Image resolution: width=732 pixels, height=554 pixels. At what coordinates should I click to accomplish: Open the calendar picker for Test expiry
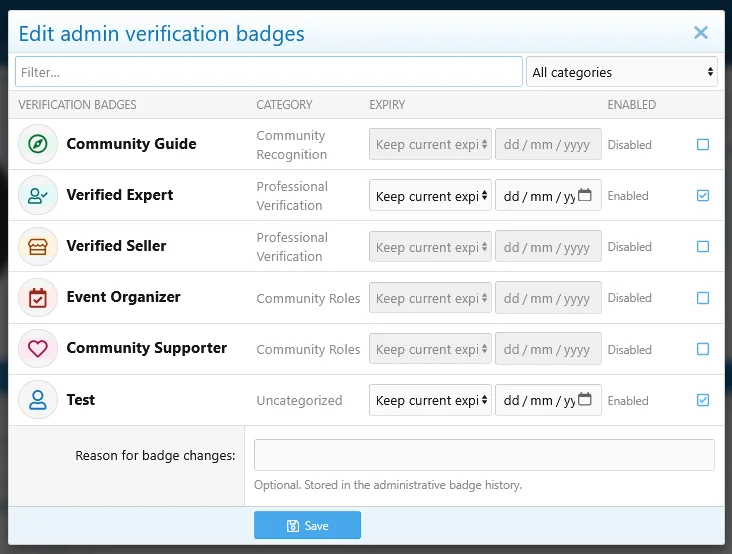click(584, 400)
